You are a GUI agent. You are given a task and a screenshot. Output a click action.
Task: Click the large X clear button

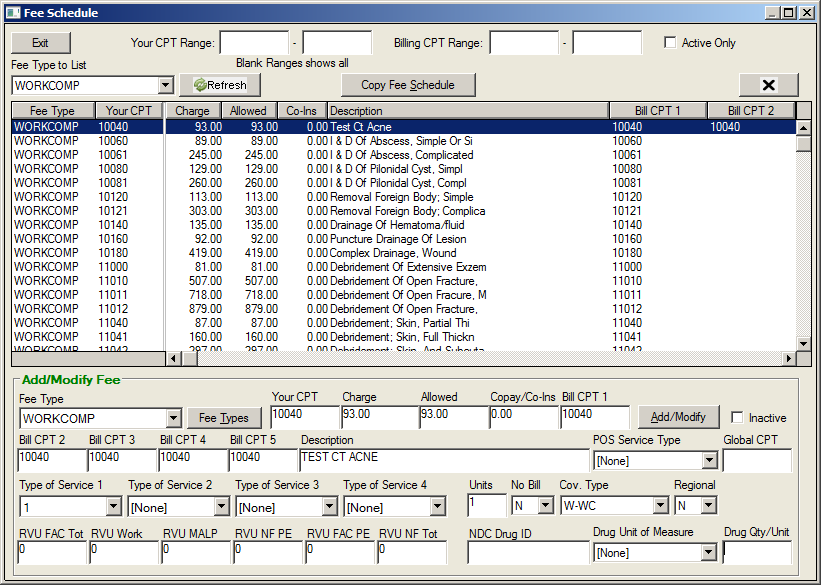(768, 85)
